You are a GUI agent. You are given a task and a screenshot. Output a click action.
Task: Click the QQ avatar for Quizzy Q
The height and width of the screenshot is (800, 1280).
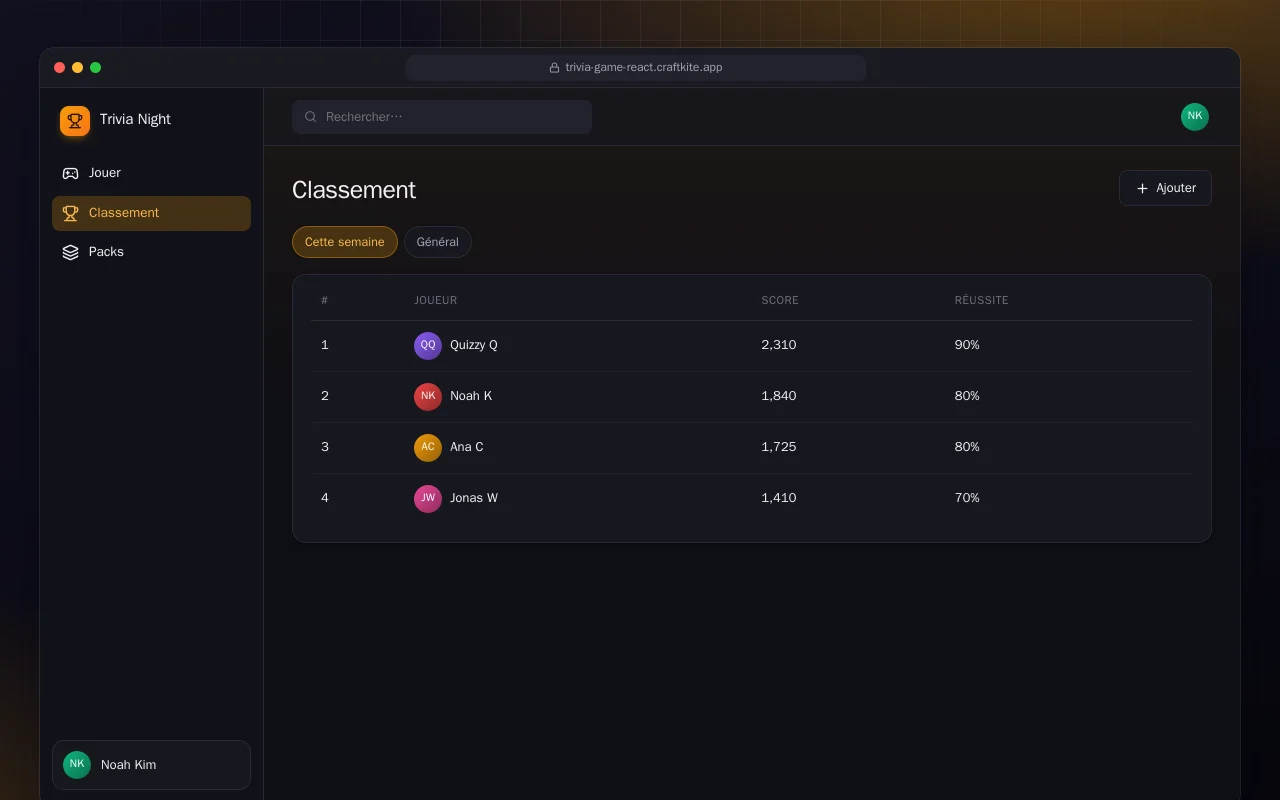(428, 346)
